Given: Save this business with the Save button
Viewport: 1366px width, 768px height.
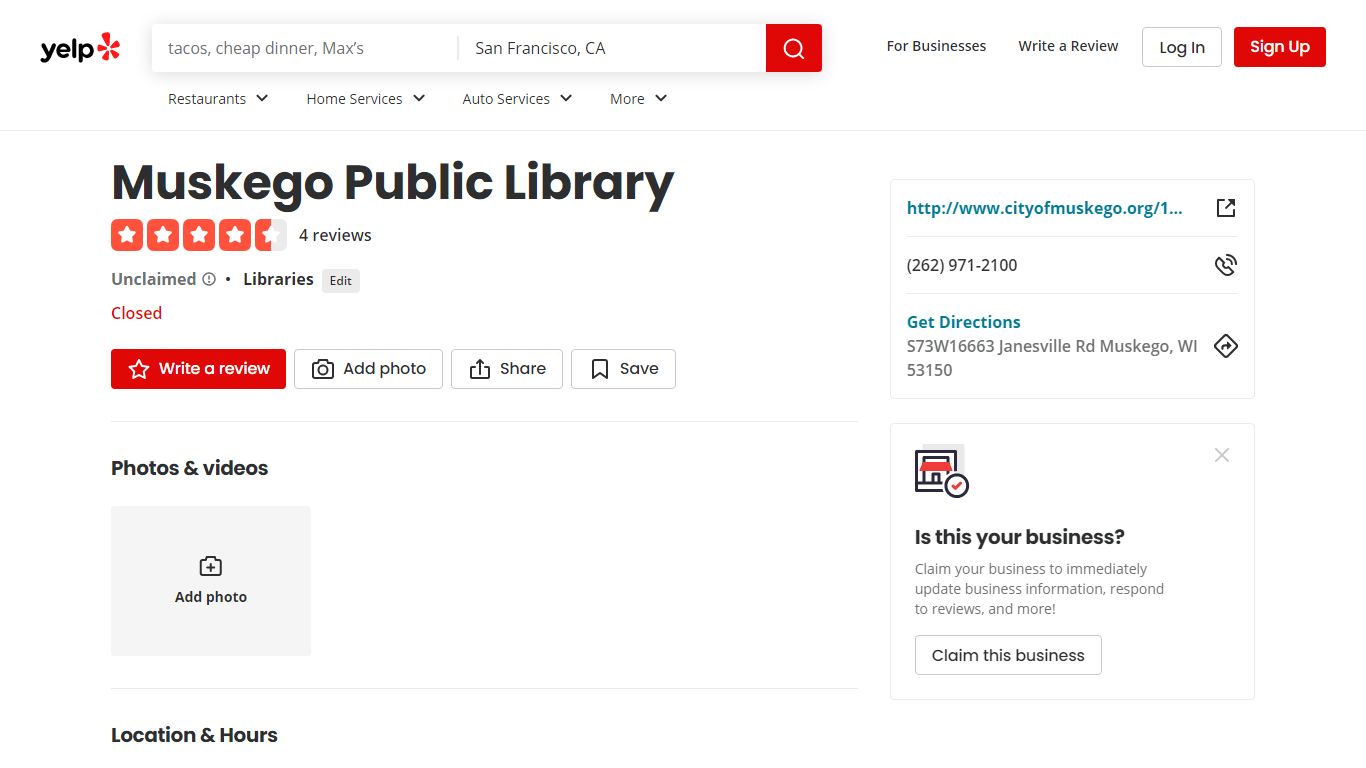Looking at the screenshot, I should point(623,369).
